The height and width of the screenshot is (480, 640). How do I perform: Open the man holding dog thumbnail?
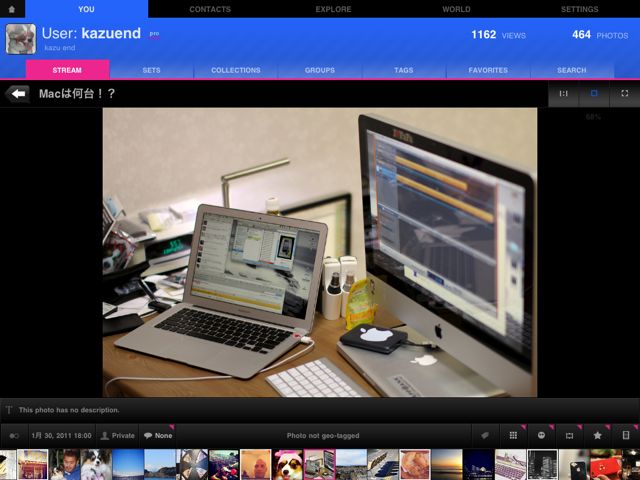tap(64, 464)
